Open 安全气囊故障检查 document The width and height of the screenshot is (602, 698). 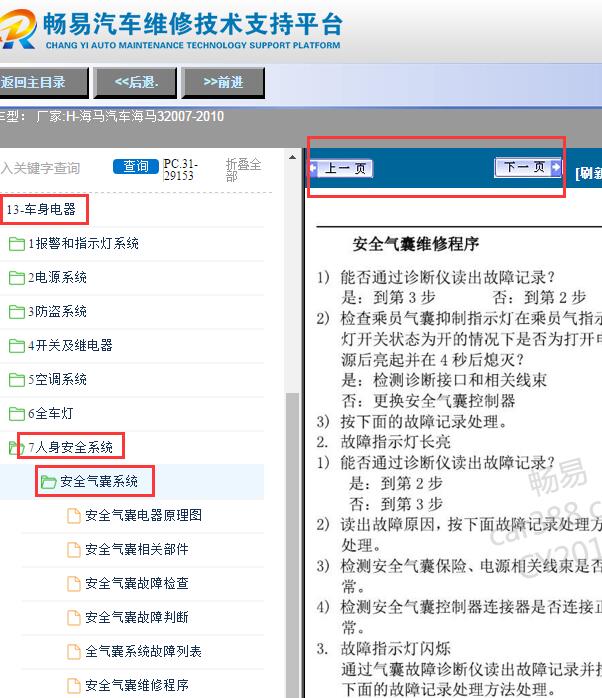pos(137,584)
